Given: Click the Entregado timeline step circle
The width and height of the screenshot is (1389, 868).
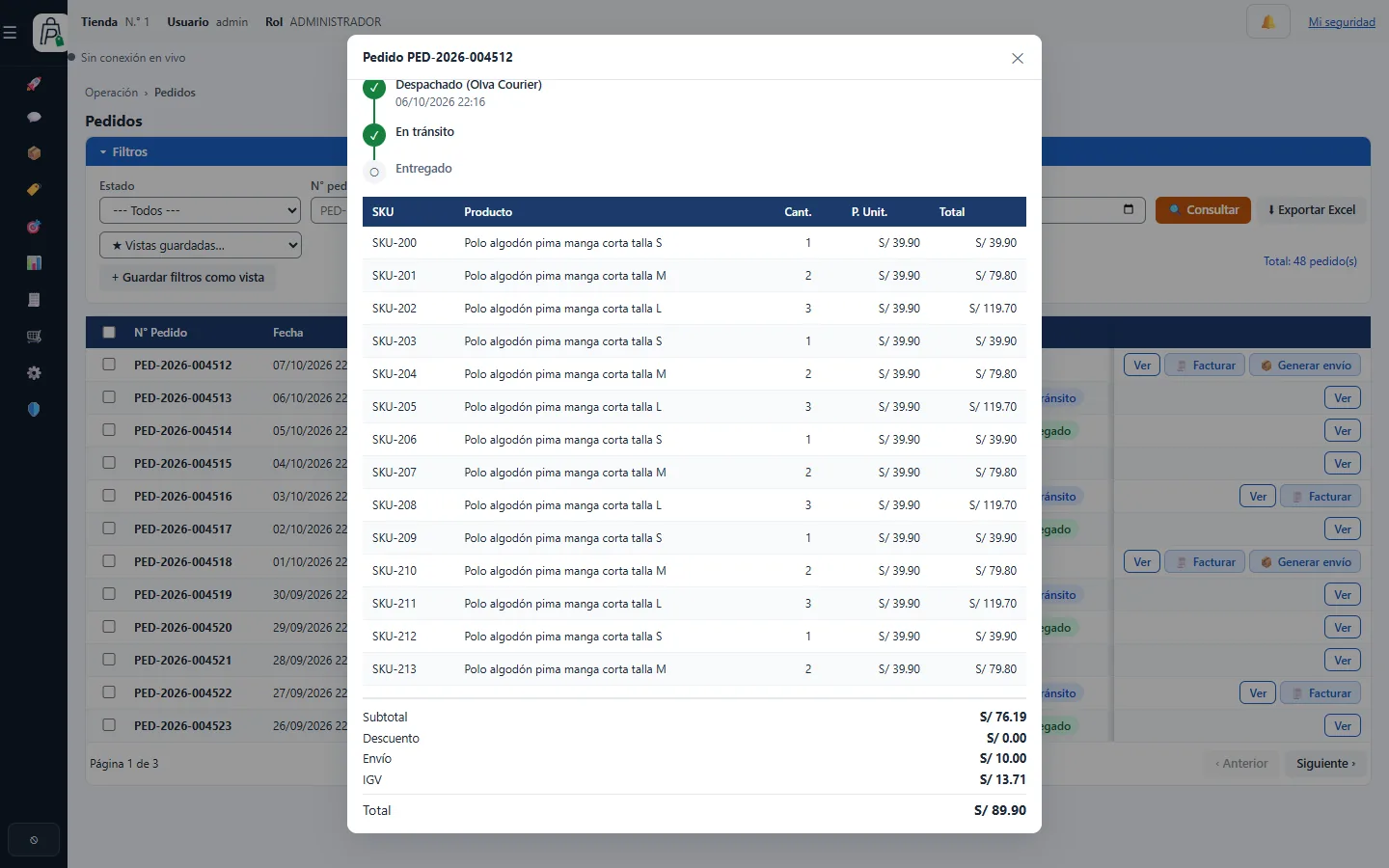Looking at the screenshot, I should [x=374, y=172].
